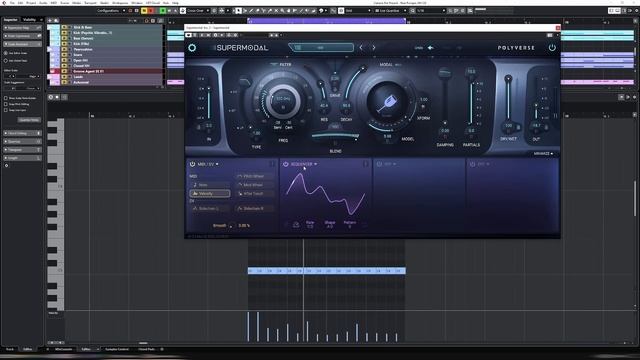
Task: Open the File menu
Action: click(x=12, y=2)
